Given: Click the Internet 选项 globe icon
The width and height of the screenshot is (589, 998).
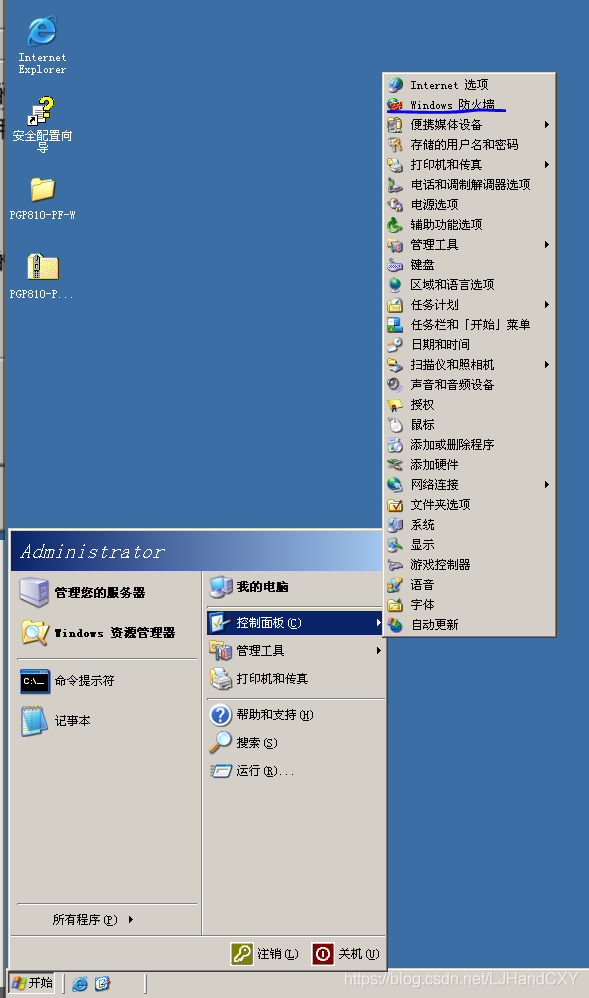Looking at the screenshot, I should 395,85.
